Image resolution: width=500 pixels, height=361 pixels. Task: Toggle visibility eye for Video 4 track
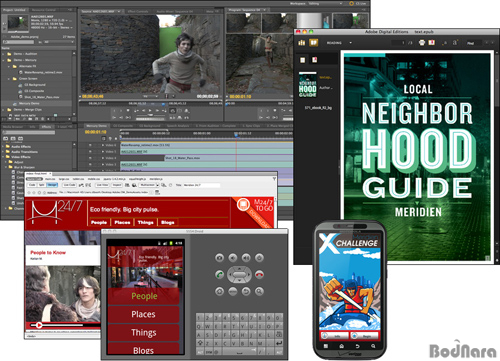pyautogui.click(x=90, y=158)
